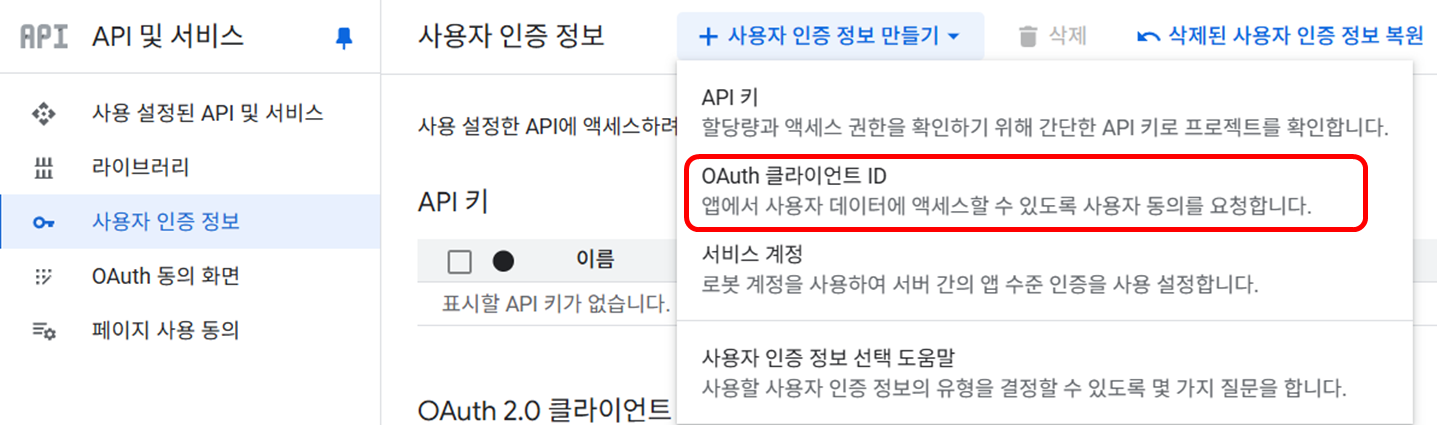Click the 라이브러리 icon in sidebar
The height and width of the screenshot is (425, 1437).
(43, 168)
